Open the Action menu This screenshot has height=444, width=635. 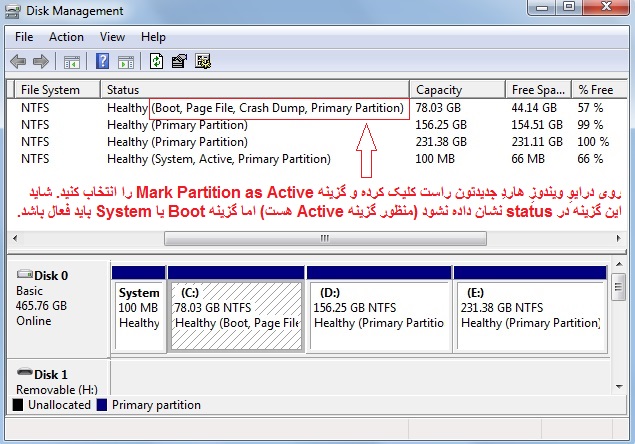coord(66,37)
